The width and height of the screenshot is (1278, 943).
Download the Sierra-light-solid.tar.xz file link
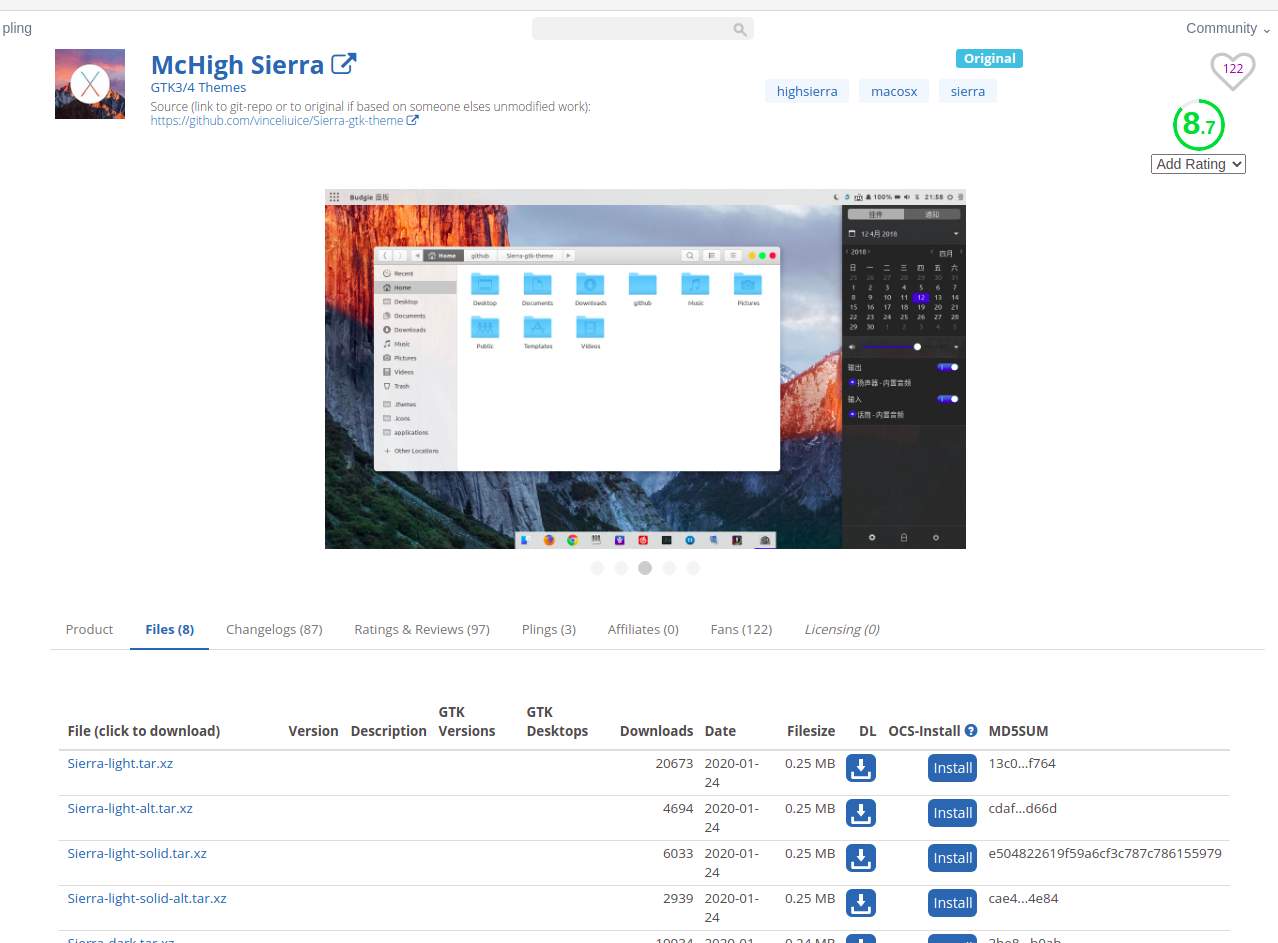pyautogui.click(x=137, y=853)
